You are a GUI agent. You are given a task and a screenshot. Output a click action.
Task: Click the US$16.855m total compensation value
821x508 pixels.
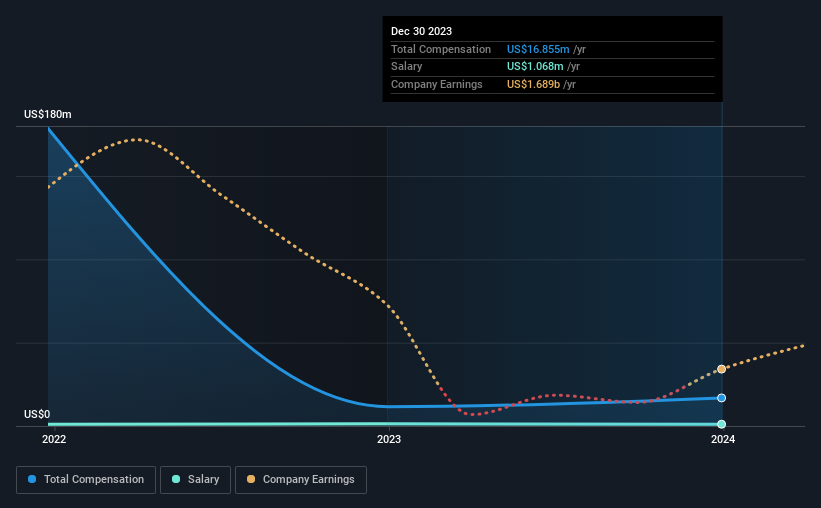538,49
